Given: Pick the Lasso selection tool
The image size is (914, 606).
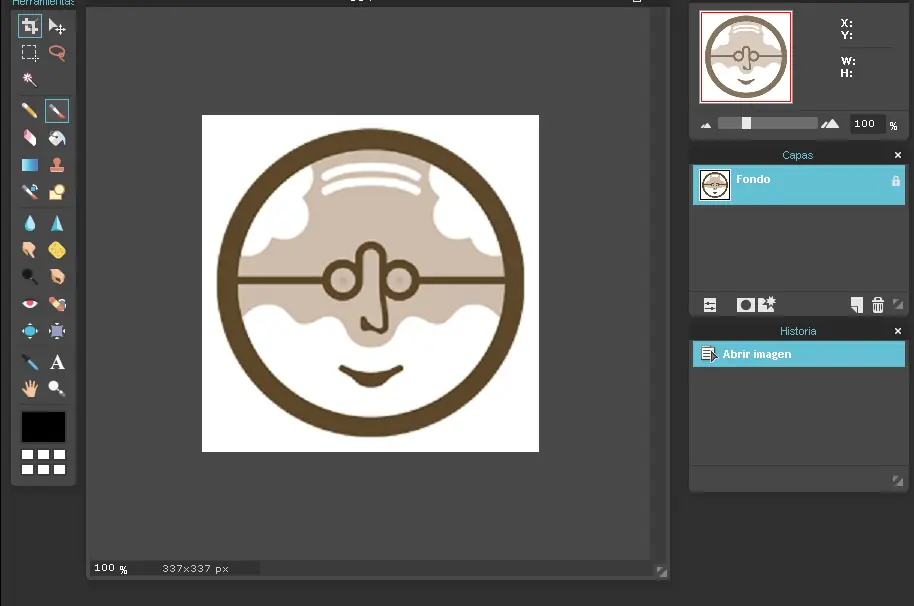Looking at the screenshot, I should [x=57, y=53].
